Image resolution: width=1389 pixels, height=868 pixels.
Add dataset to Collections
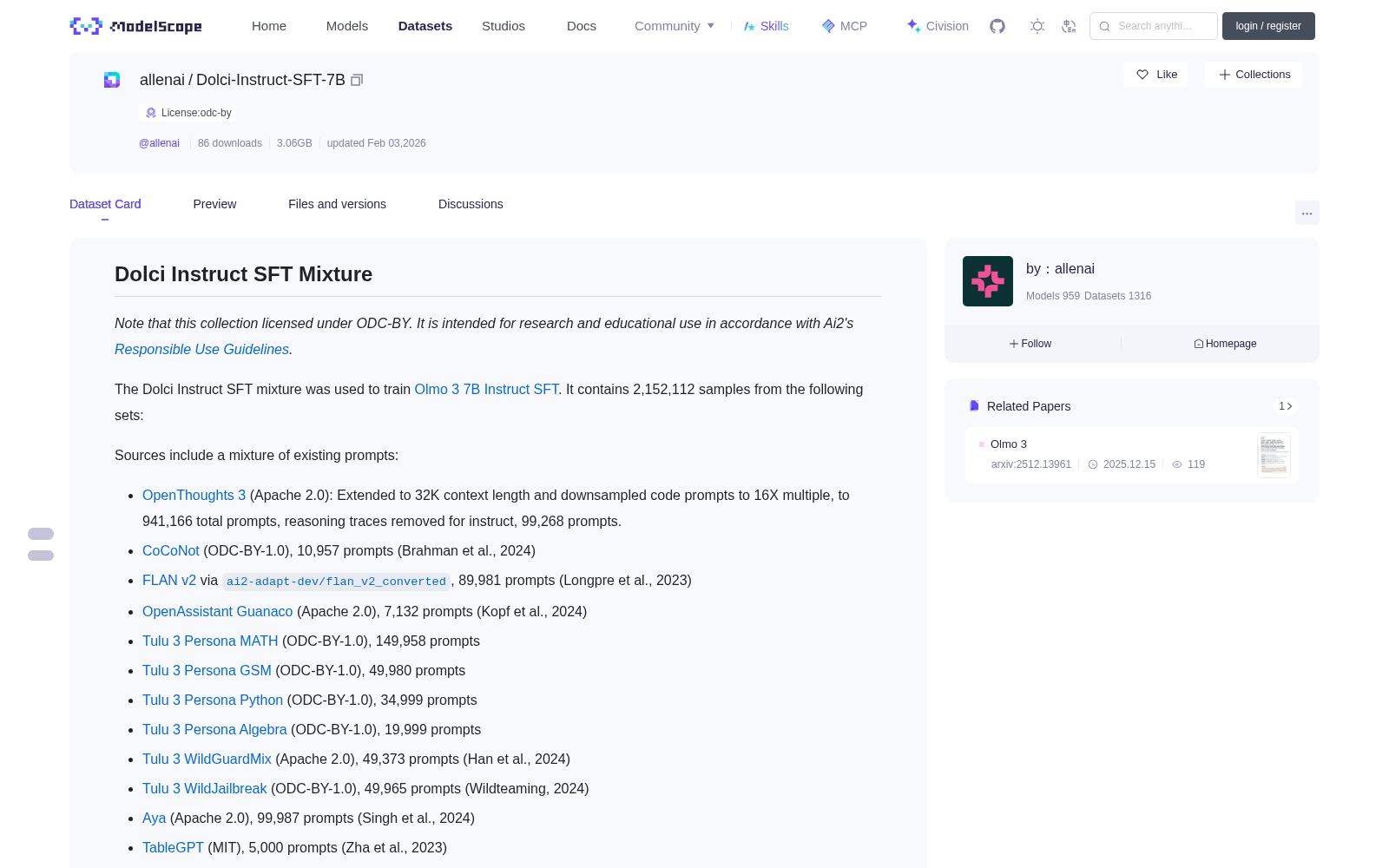[1254, 75]
